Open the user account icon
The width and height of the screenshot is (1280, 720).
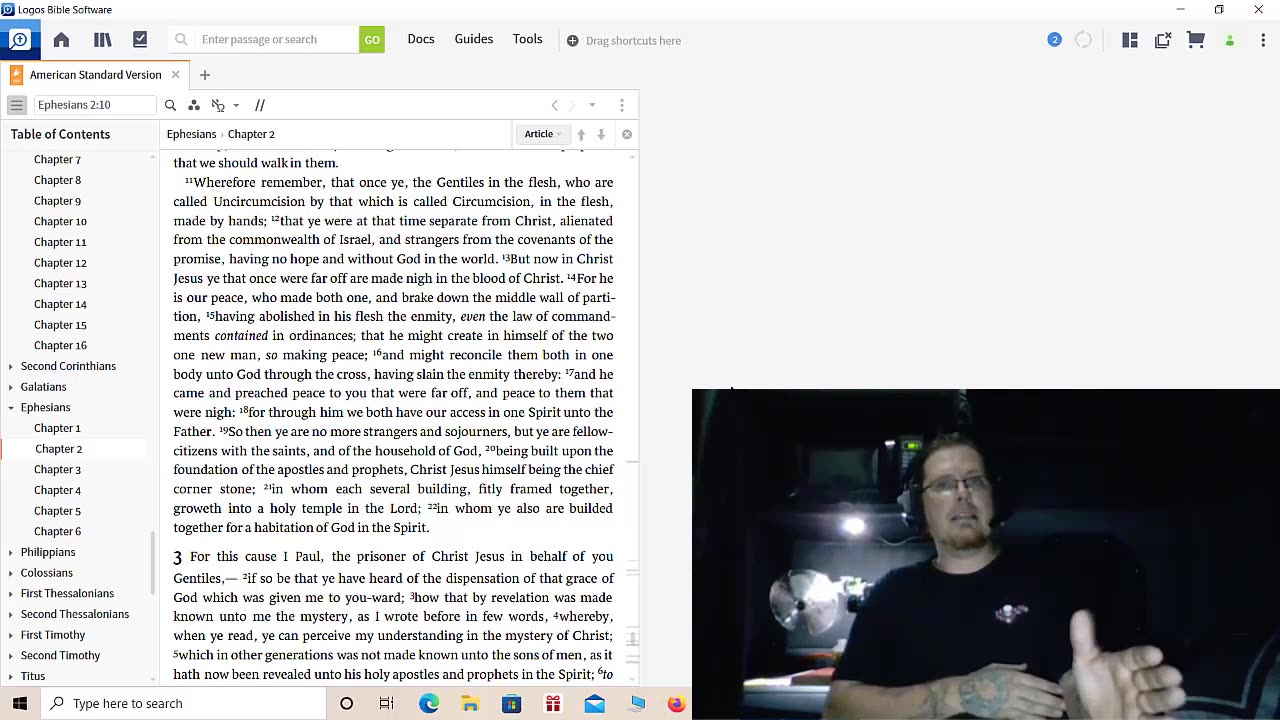1230,41
